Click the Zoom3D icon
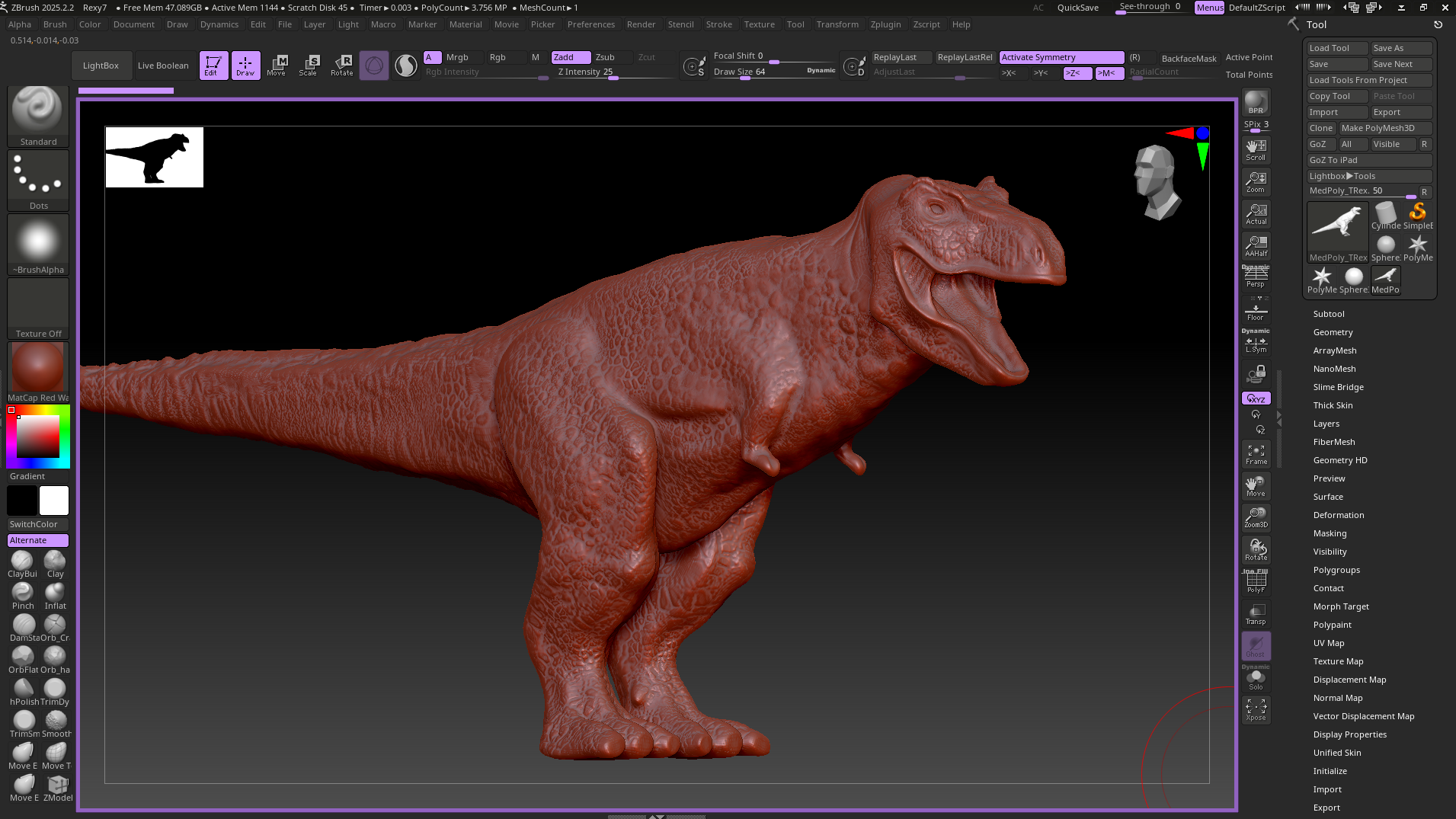1456x819 pixels. coord(1256,518)
